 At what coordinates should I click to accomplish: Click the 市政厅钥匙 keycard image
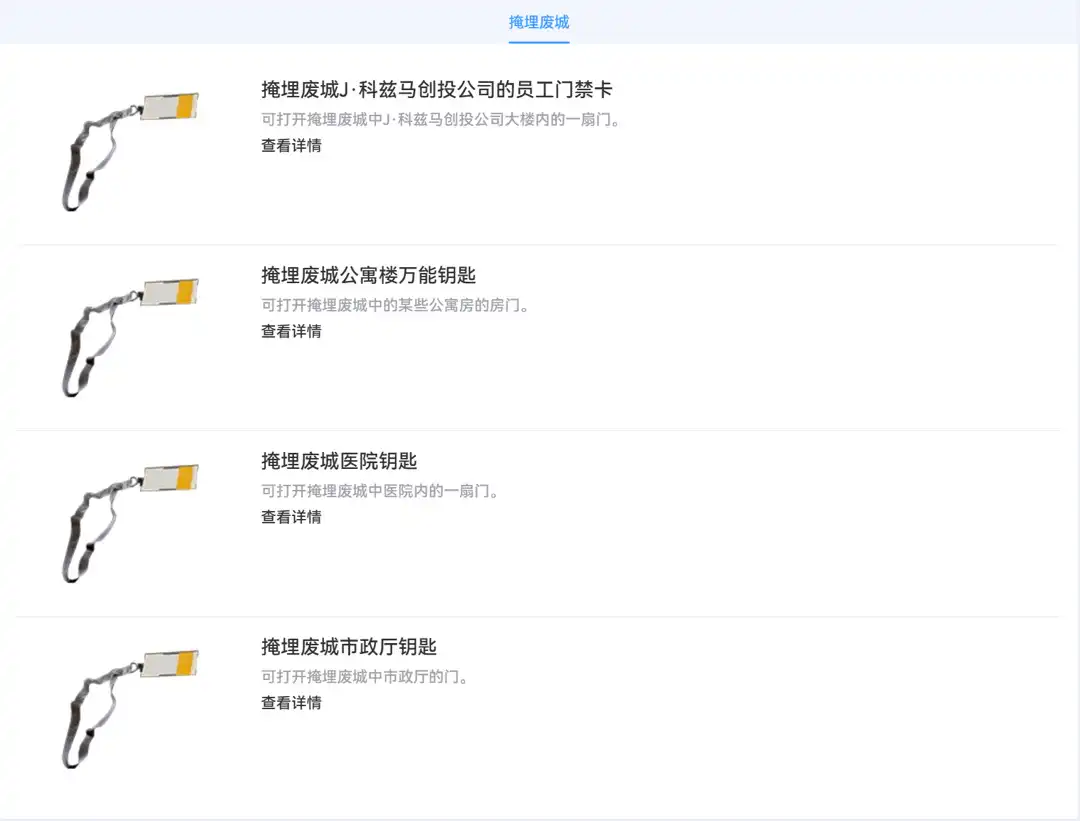pos(130,708)
